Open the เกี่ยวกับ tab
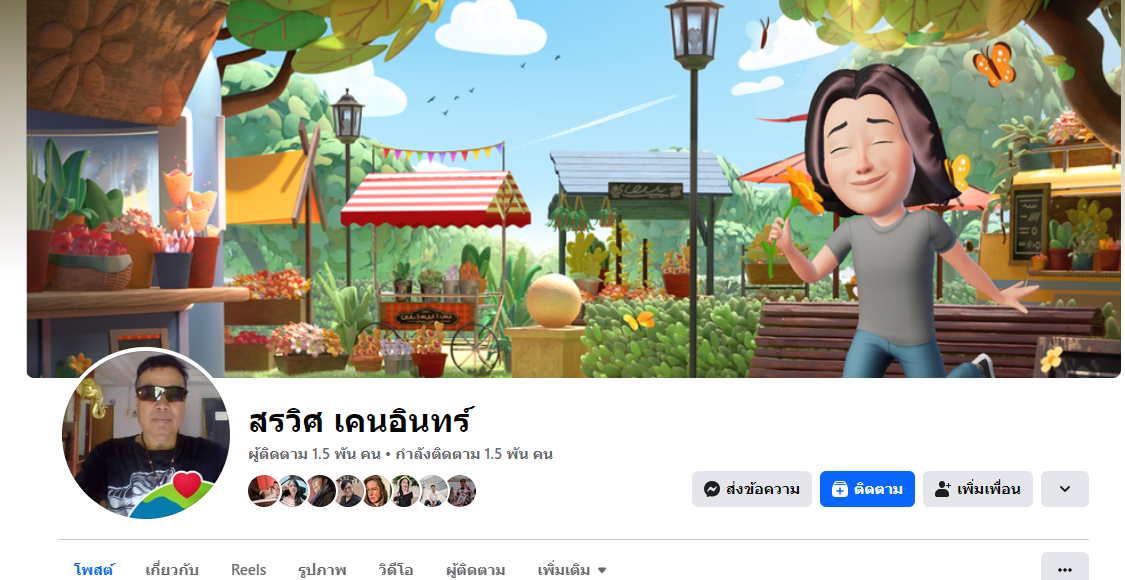 [x=171, y=570]
